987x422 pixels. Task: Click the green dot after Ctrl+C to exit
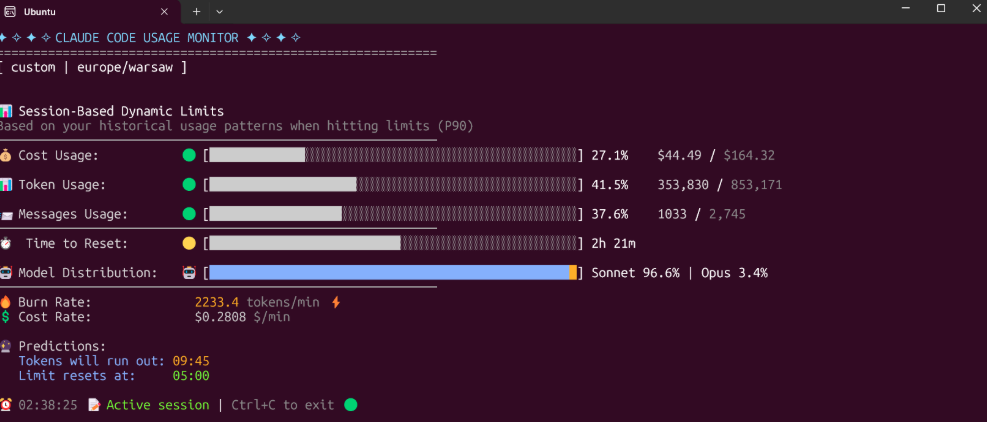(350, 405)
